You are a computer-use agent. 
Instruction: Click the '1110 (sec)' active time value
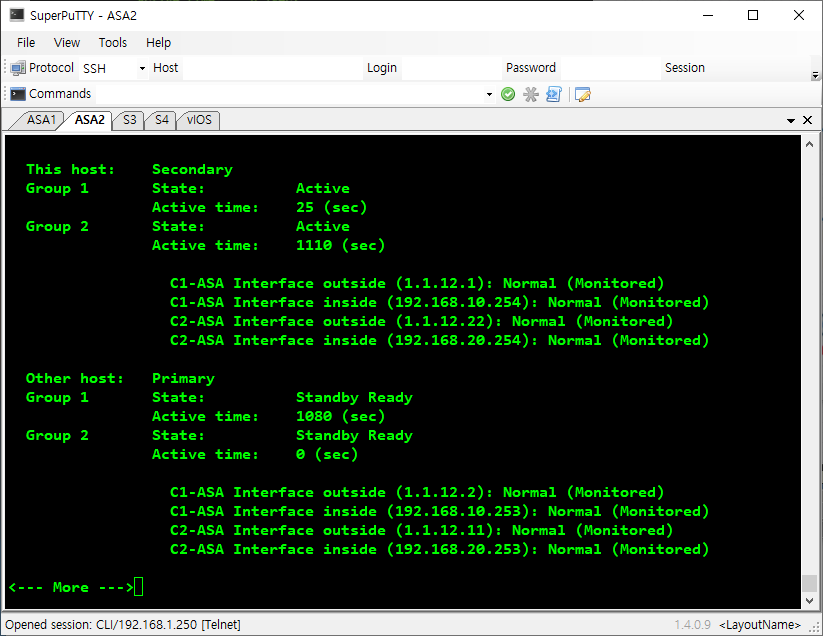[340, 245]
